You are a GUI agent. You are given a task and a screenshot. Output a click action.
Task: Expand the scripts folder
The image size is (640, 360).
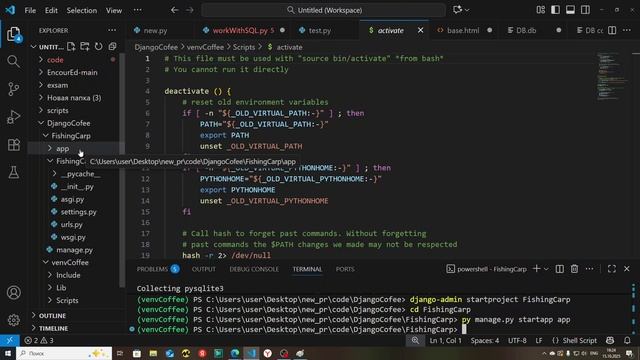click(58, 110)
